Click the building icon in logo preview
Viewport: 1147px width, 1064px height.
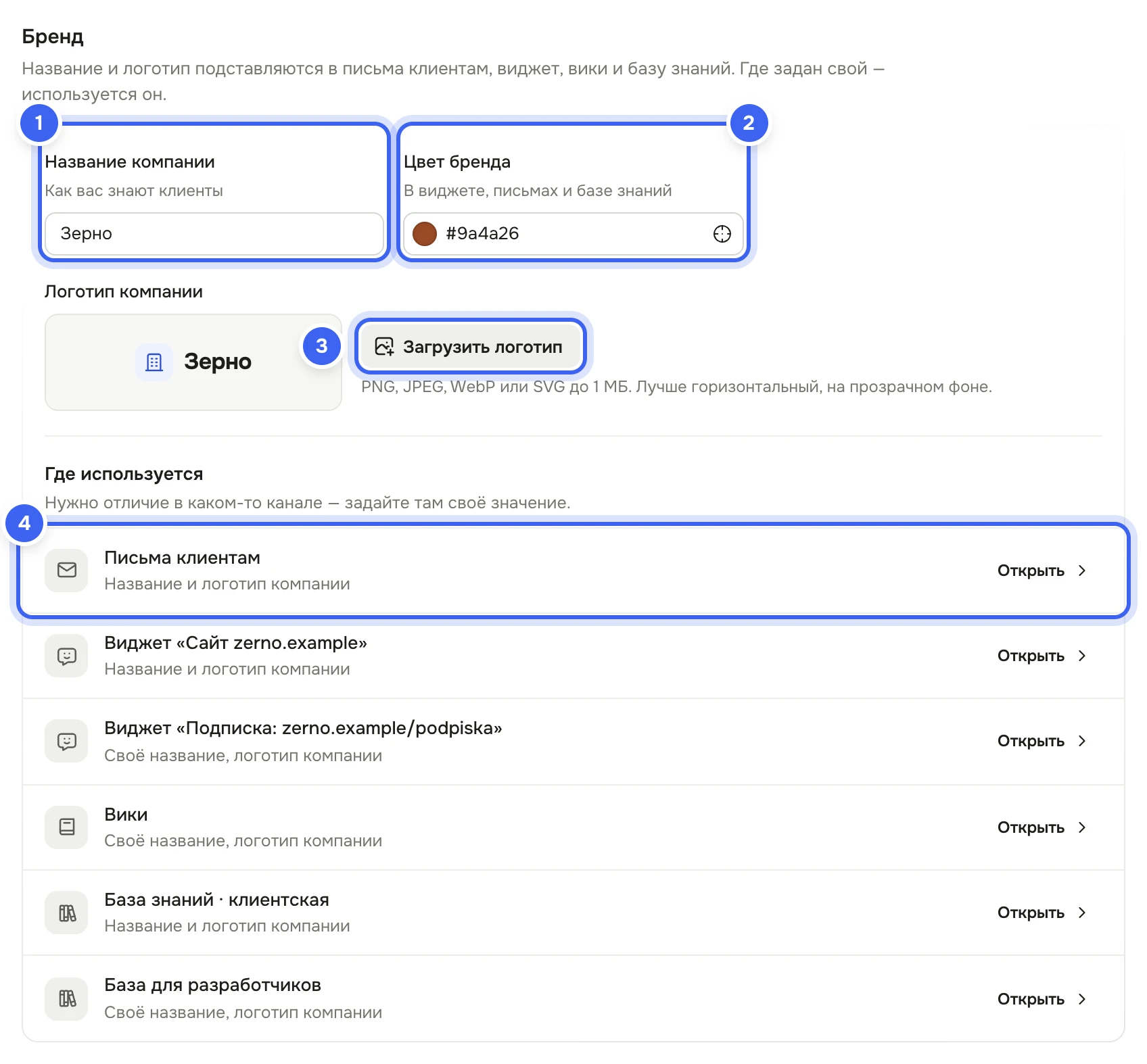154,362
